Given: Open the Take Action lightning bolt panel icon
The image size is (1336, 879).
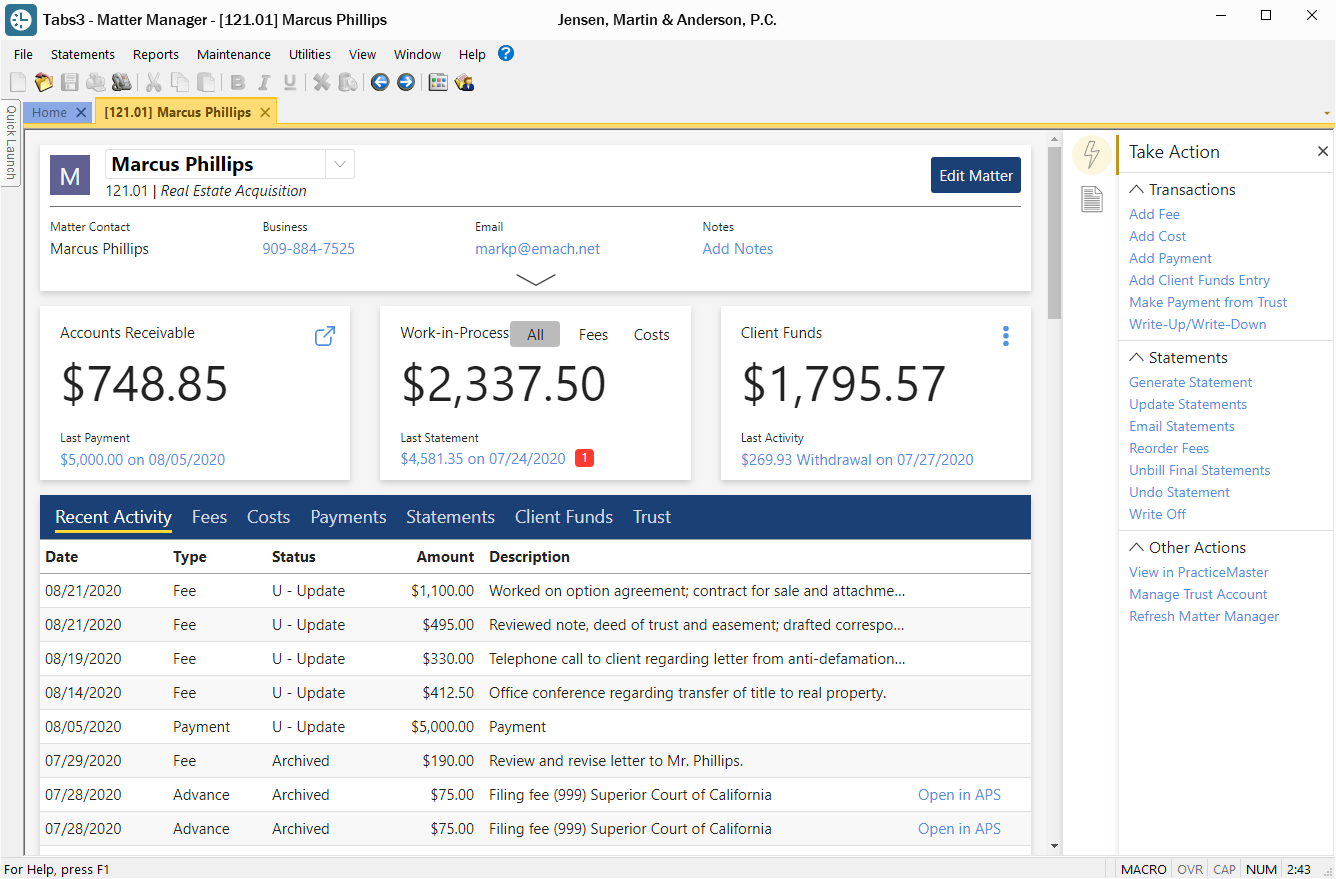Looking at the screenshot, I should [1092, 154].
